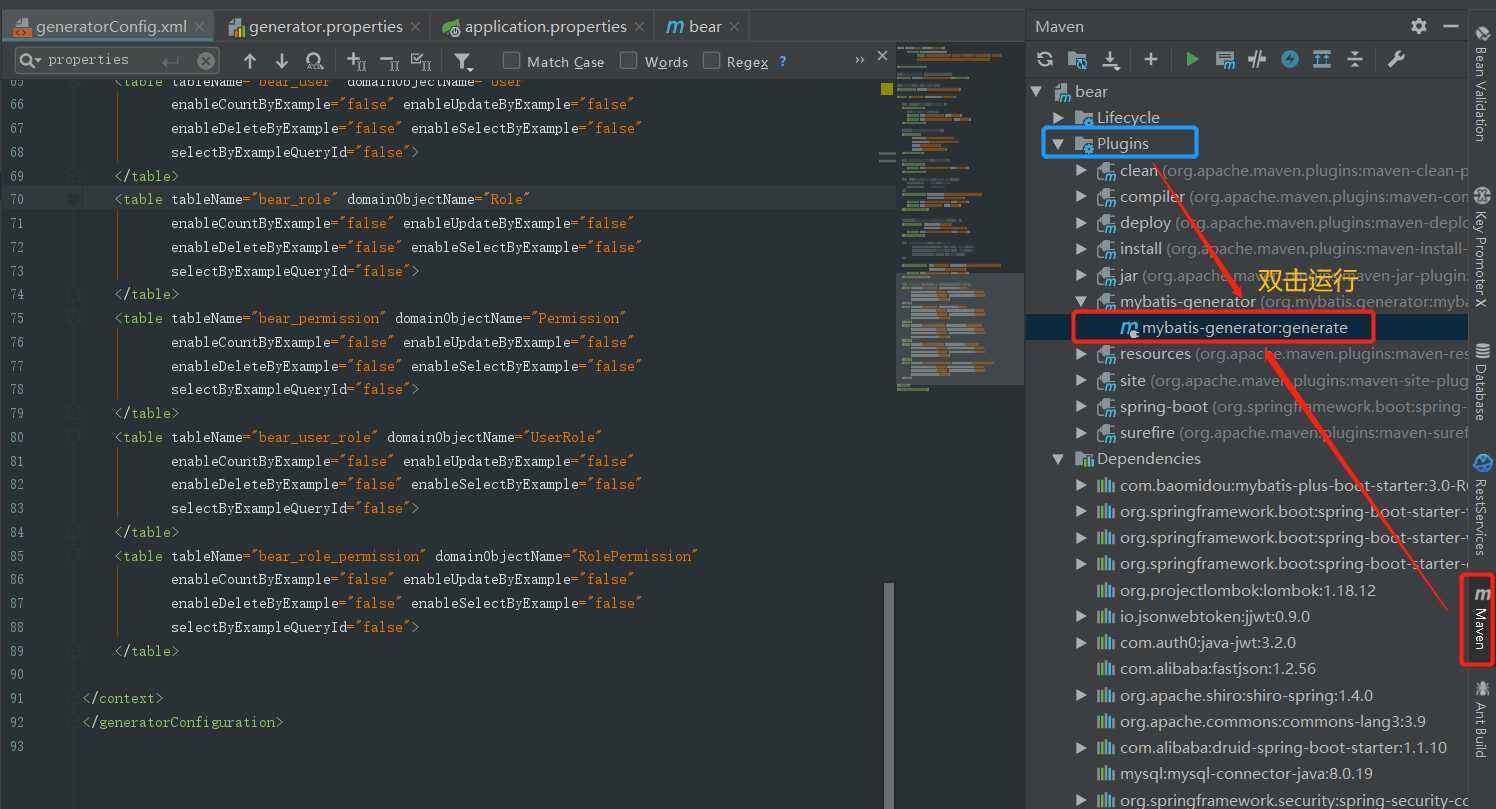
Task: Show more search options chevrons
Action: click(860, 61)
